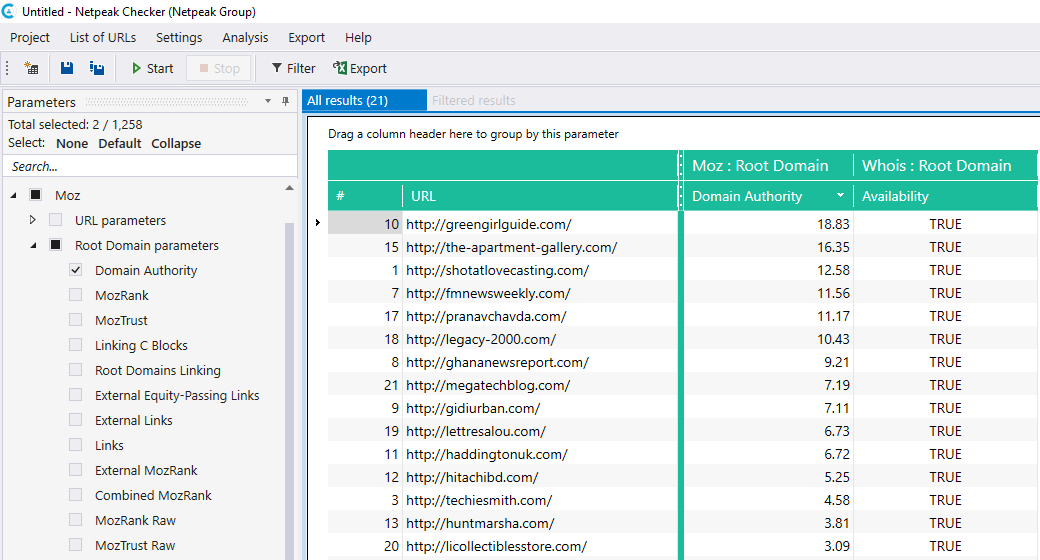Check the Combined MozRank checkbox

[x=76, y=495]
